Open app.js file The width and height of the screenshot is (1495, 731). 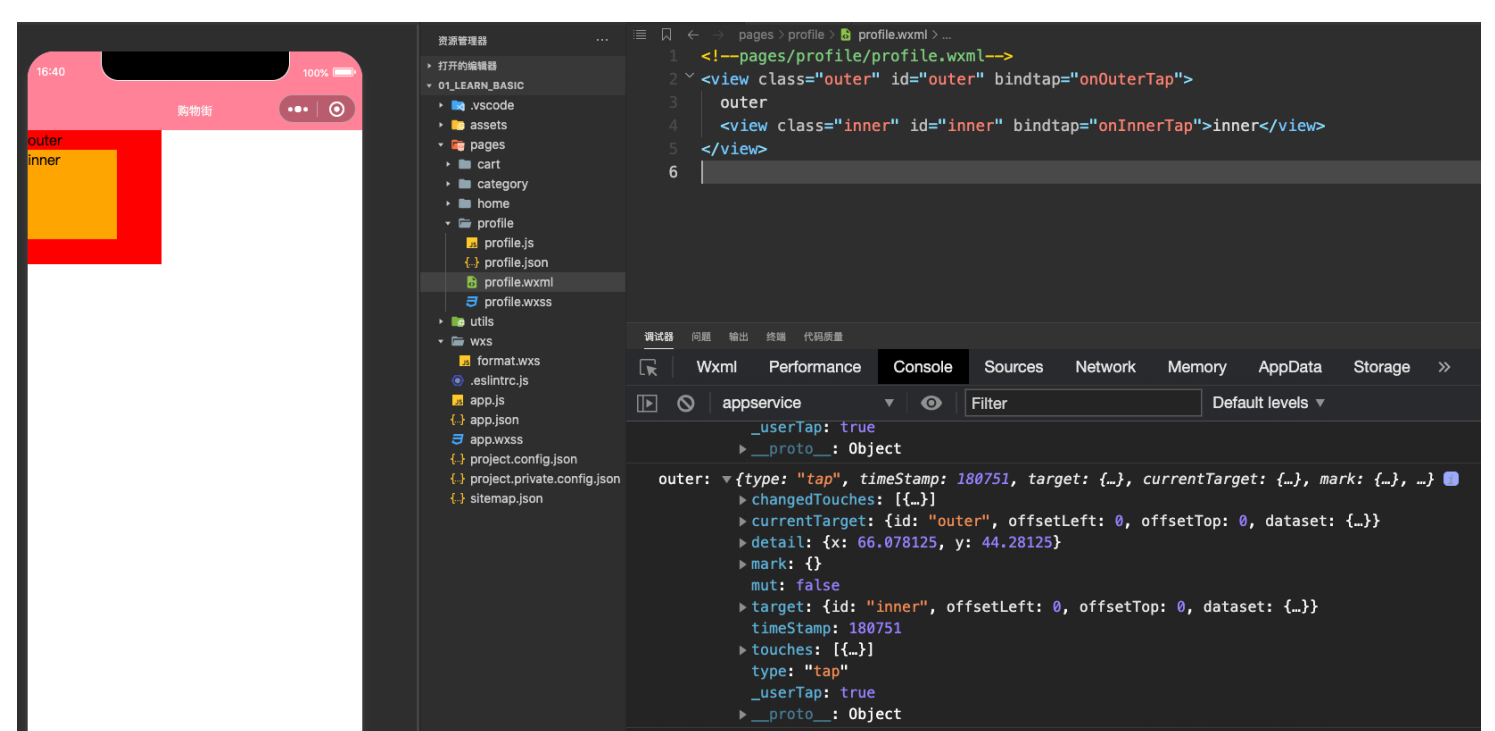click(x=487, y=400)
